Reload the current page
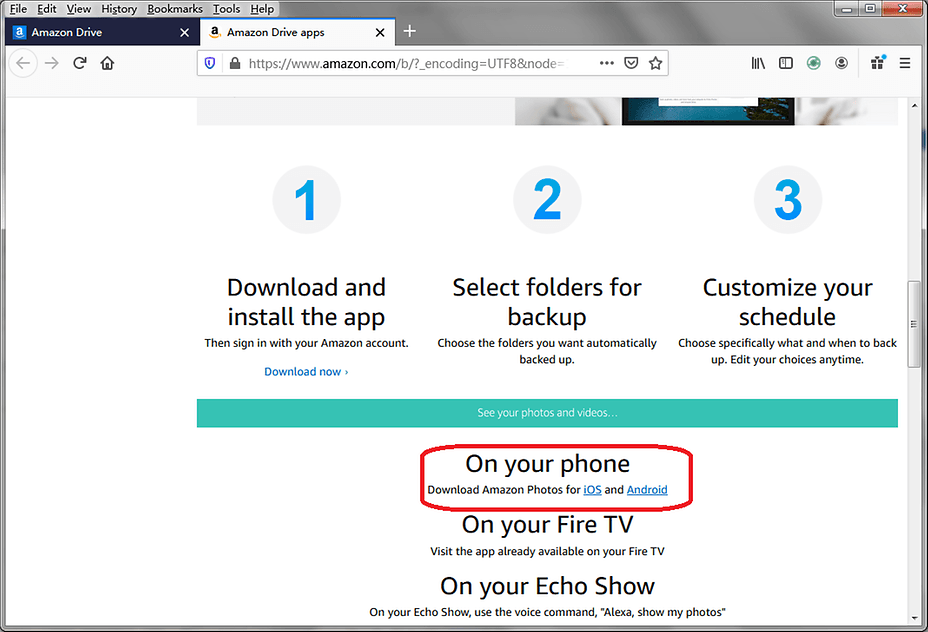 coord(80,63)
